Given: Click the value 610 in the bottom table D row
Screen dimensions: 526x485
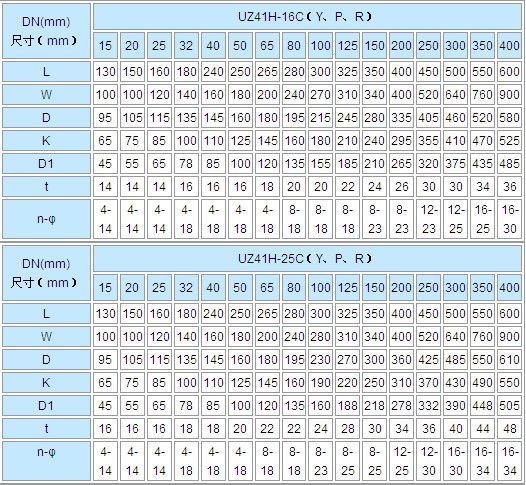Looking at the screenshot, I should (x=509, y=360).
